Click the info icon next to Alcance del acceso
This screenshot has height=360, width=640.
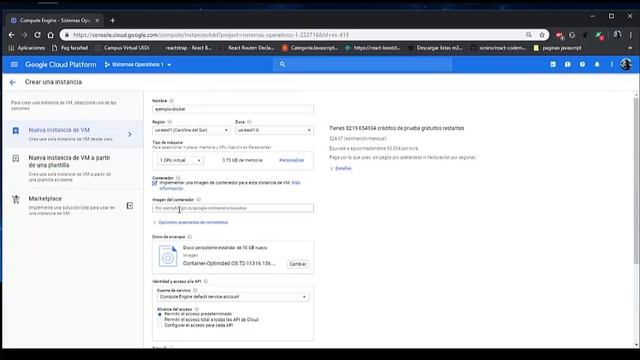(197, 309)
